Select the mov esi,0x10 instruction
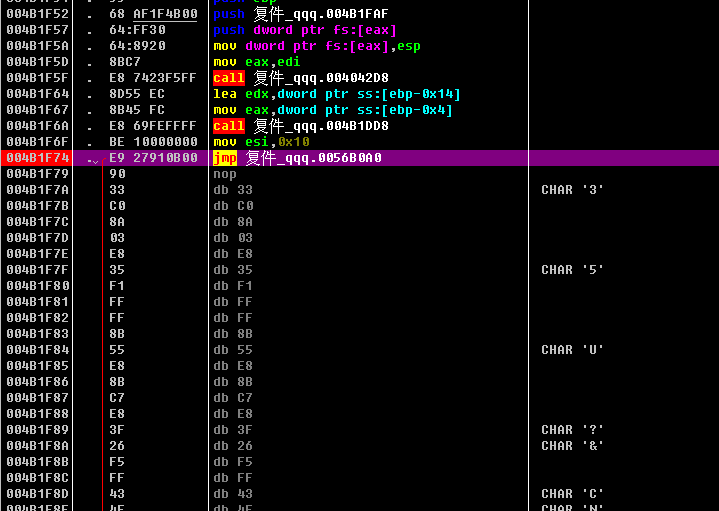Image resolution: width=719 pixels, height=511 pixels. click(261, 142)
